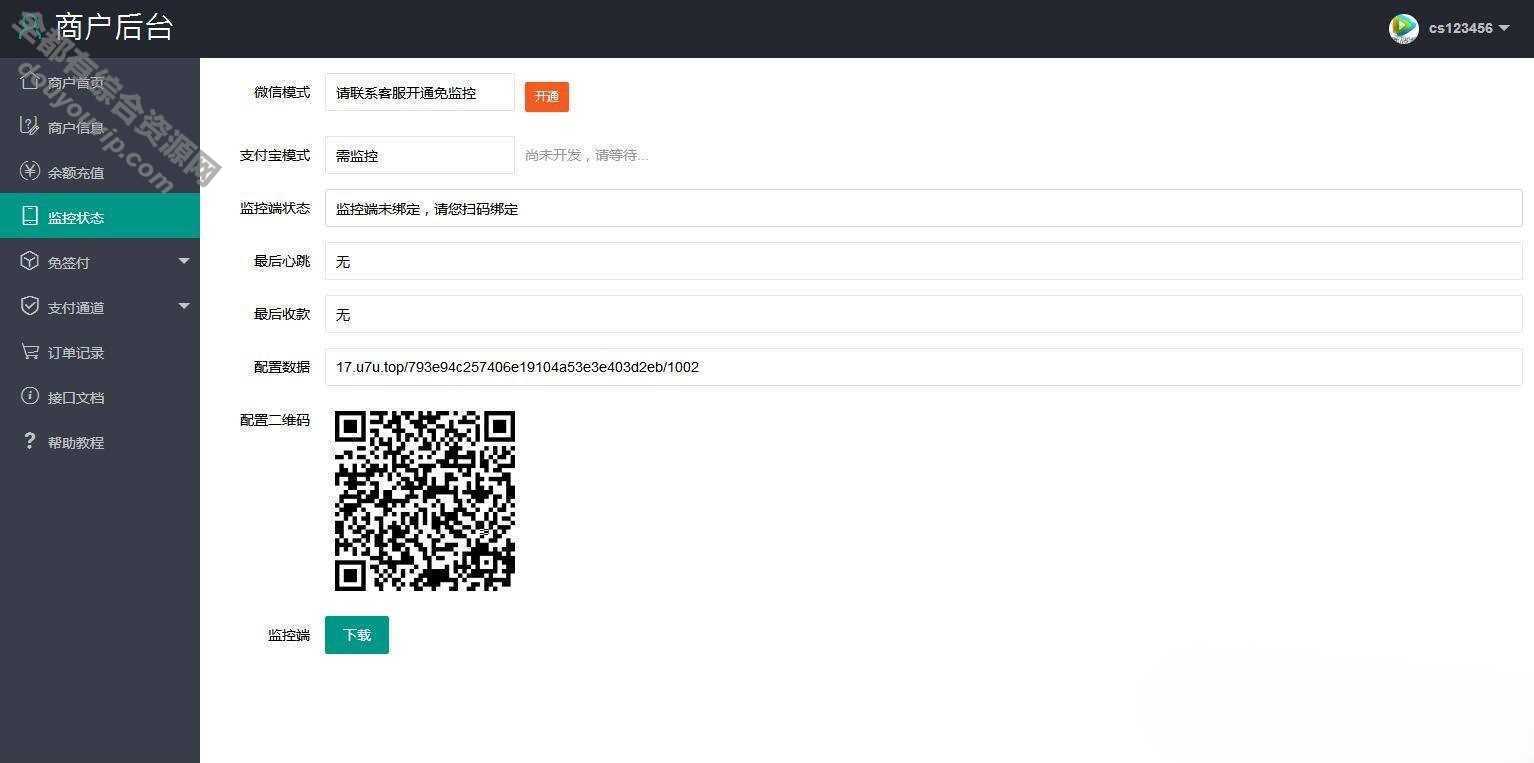Open 帮助教程 menu item
The width and height of the screenshot is (1534, 763).
tap(100, 442)
